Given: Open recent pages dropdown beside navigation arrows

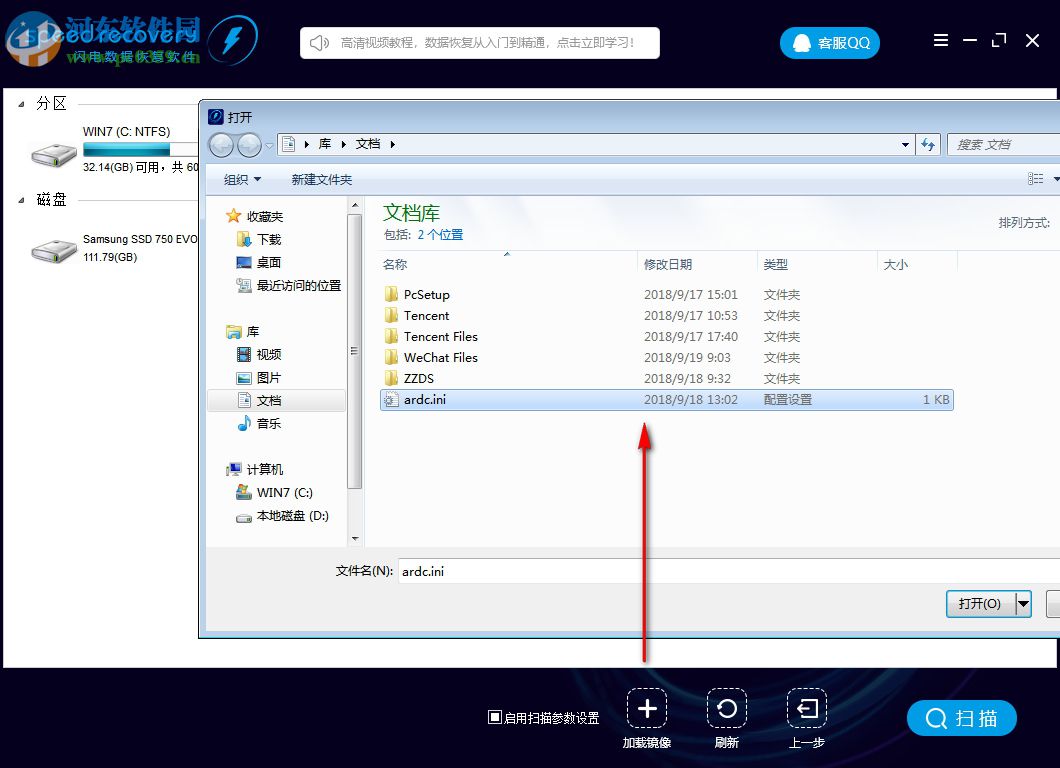Looking at the screenshot, I should pyautogui.click(x=269, y=145).
